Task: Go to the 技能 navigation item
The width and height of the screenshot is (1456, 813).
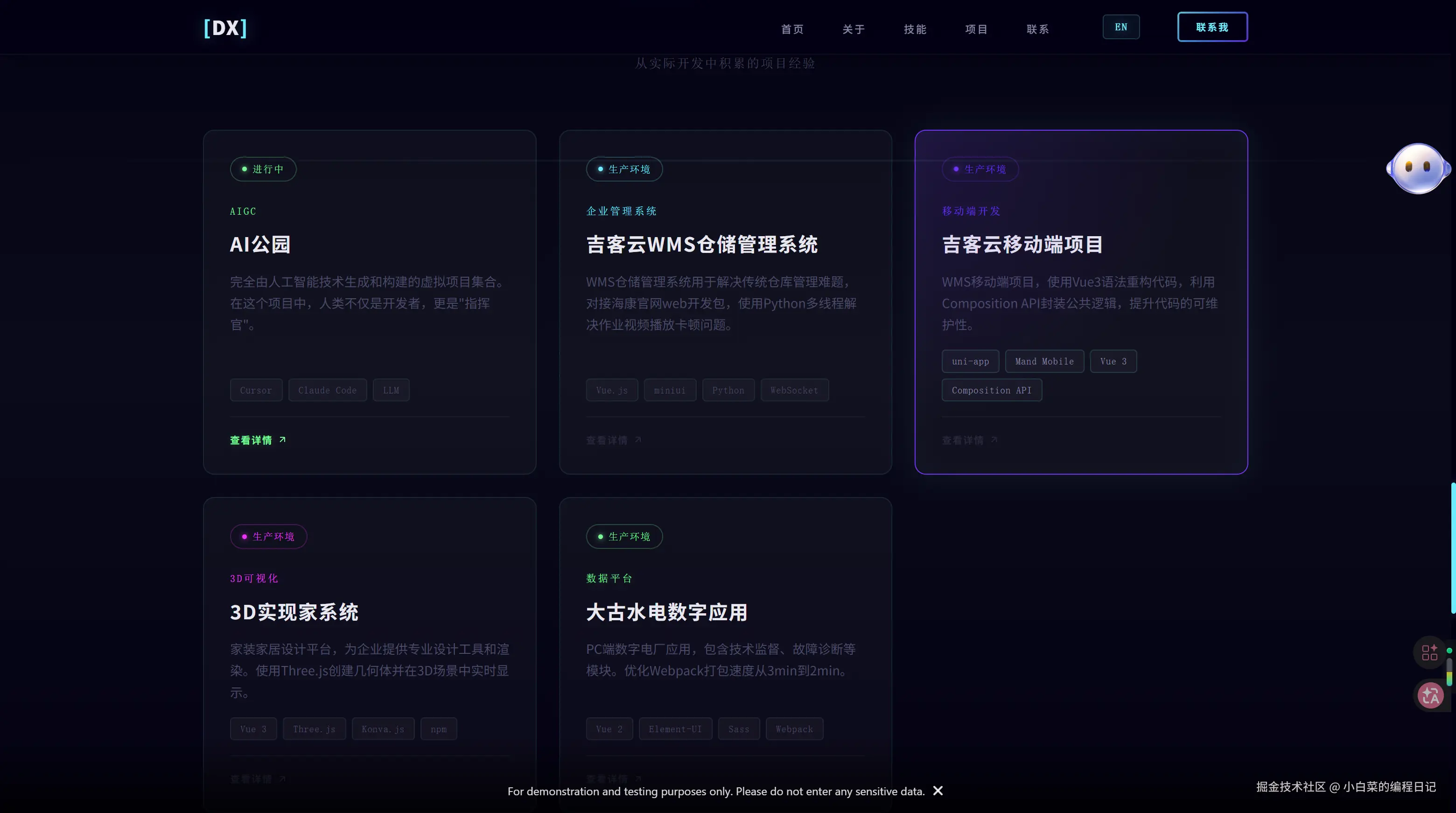Action: (915, 29)
